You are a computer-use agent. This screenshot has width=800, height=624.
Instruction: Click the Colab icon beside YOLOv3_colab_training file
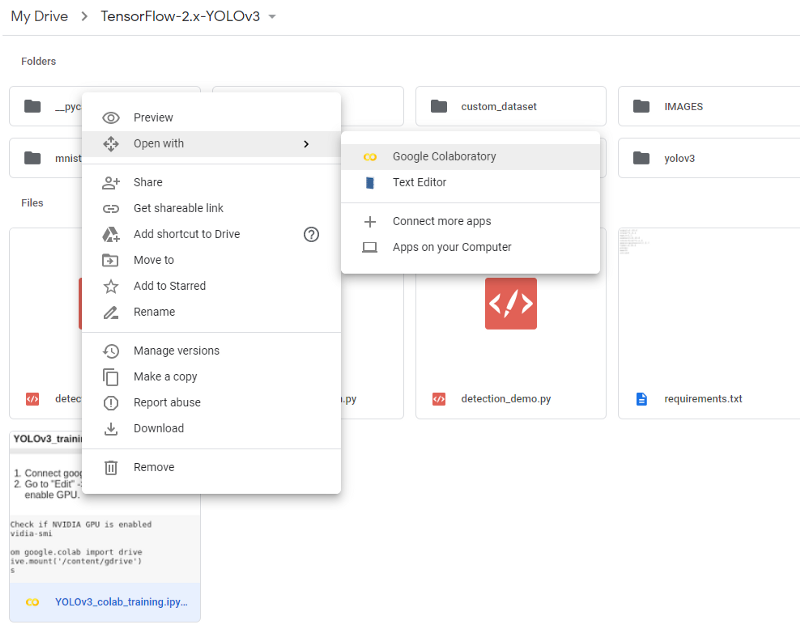click(32, 603)
